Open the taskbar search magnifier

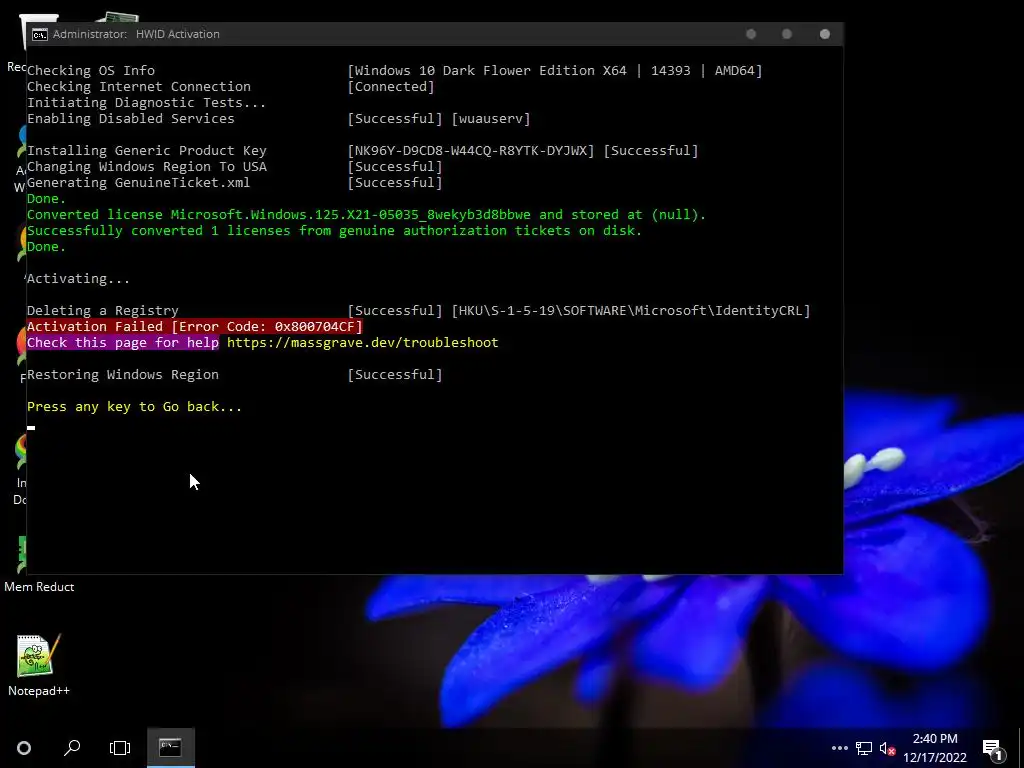72,748
